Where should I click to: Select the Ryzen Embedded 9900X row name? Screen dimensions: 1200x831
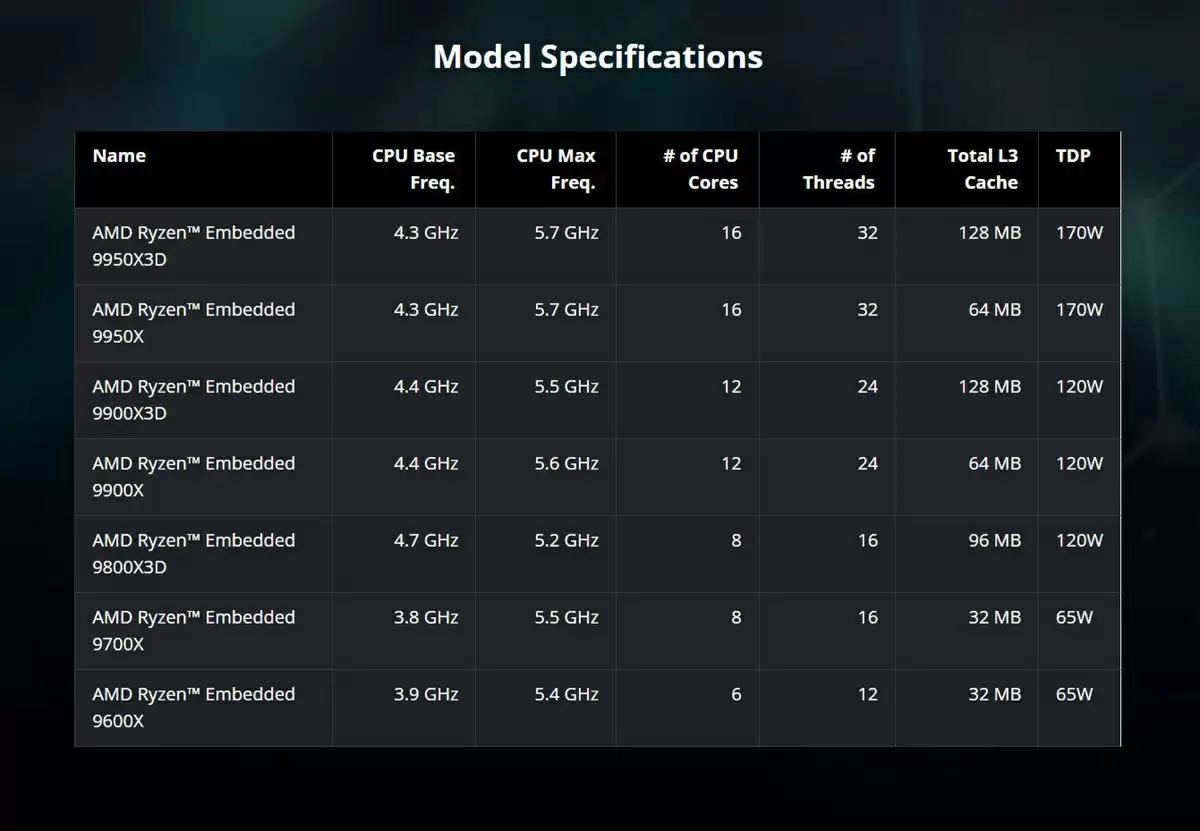[193, 477]
